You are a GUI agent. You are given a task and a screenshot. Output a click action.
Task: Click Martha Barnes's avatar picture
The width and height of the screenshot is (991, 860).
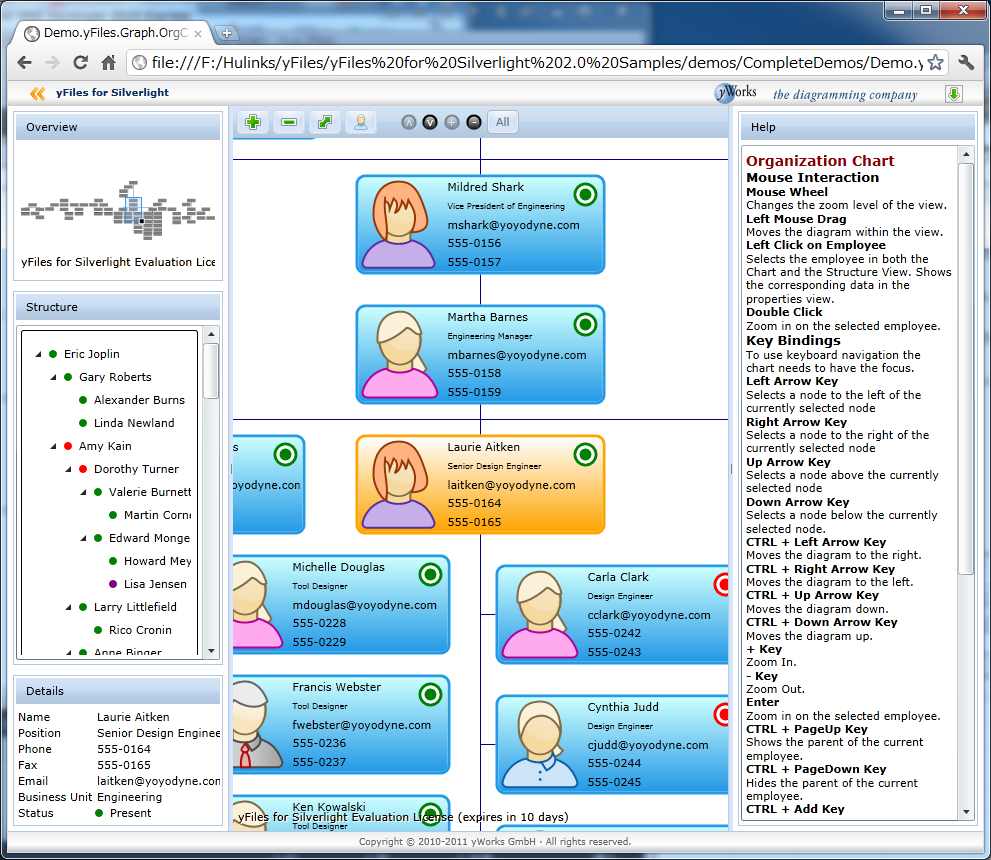click(x=399, y=354)
